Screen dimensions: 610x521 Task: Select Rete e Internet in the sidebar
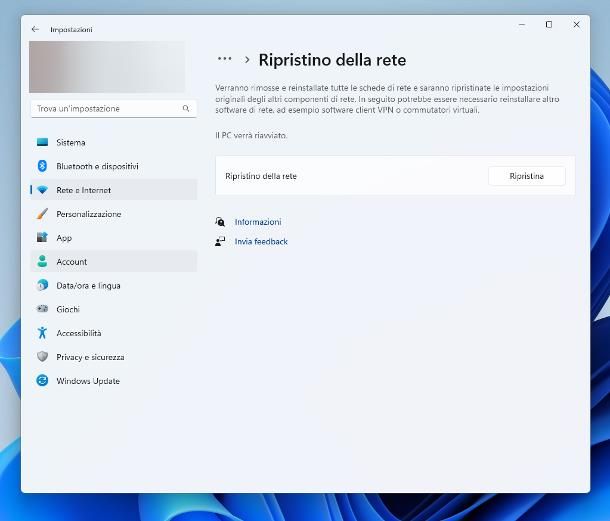point(114,190)
